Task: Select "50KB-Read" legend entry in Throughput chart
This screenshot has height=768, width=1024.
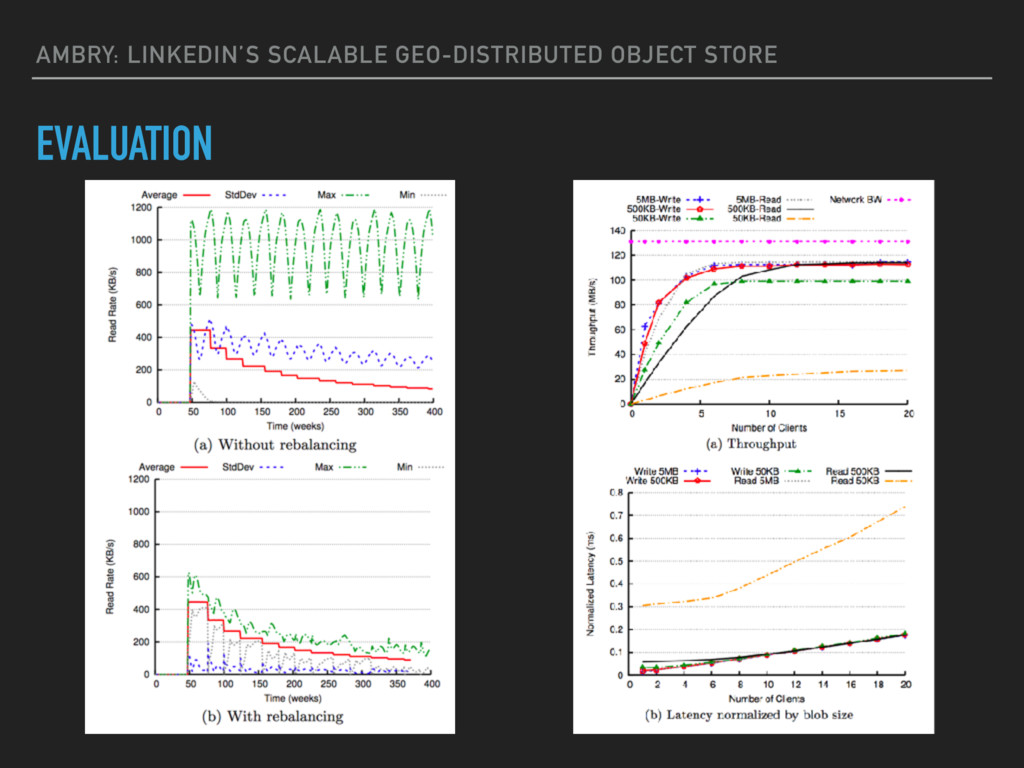Action: 756,218
